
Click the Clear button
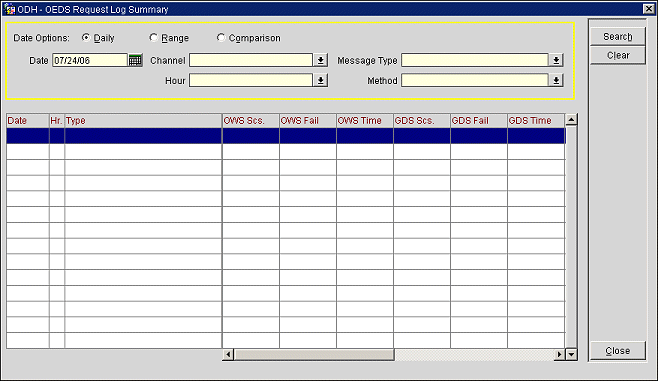coord(617,55)
